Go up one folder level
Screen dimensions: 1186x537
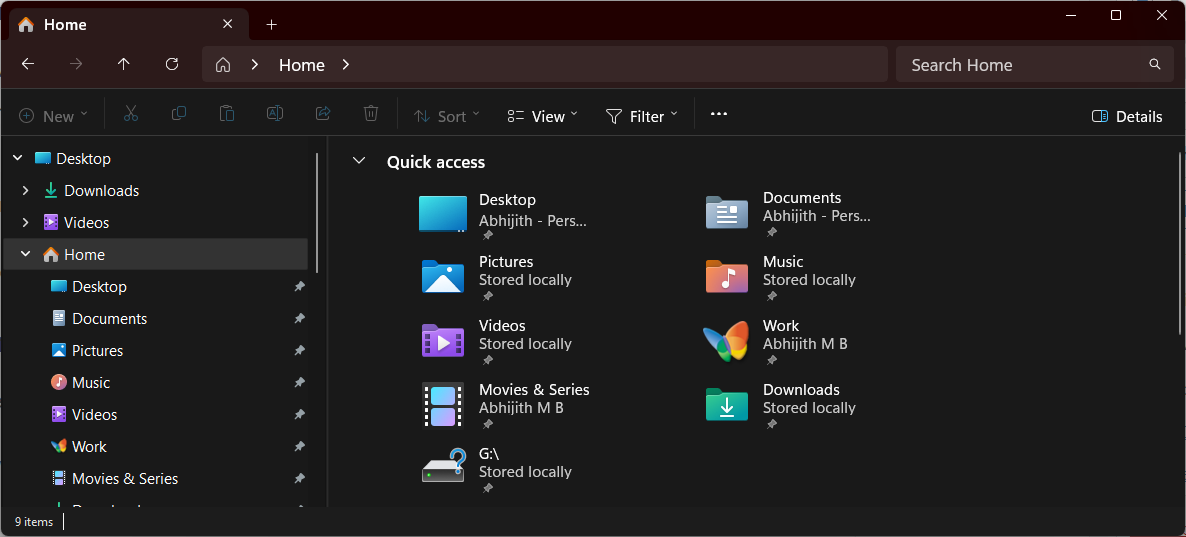coord(124,64)
